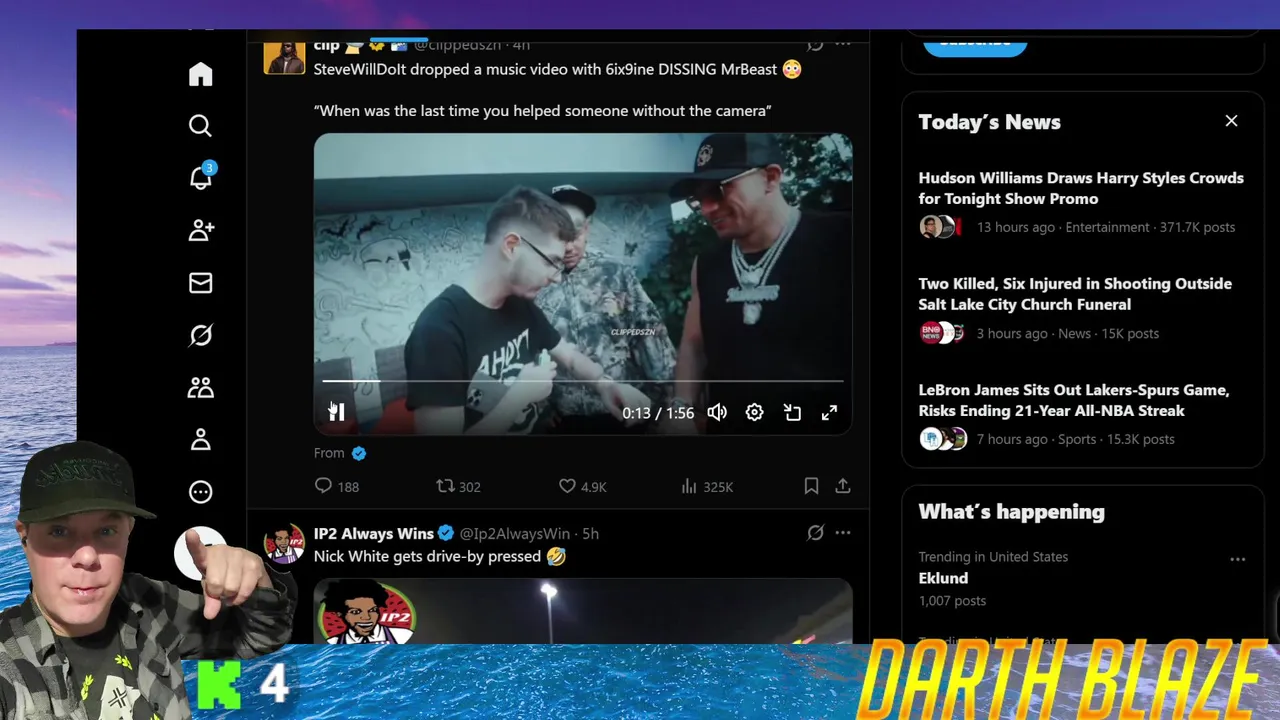1280x720 pixels.
Task: Open Notifications bell with badge
Action: 201,177
